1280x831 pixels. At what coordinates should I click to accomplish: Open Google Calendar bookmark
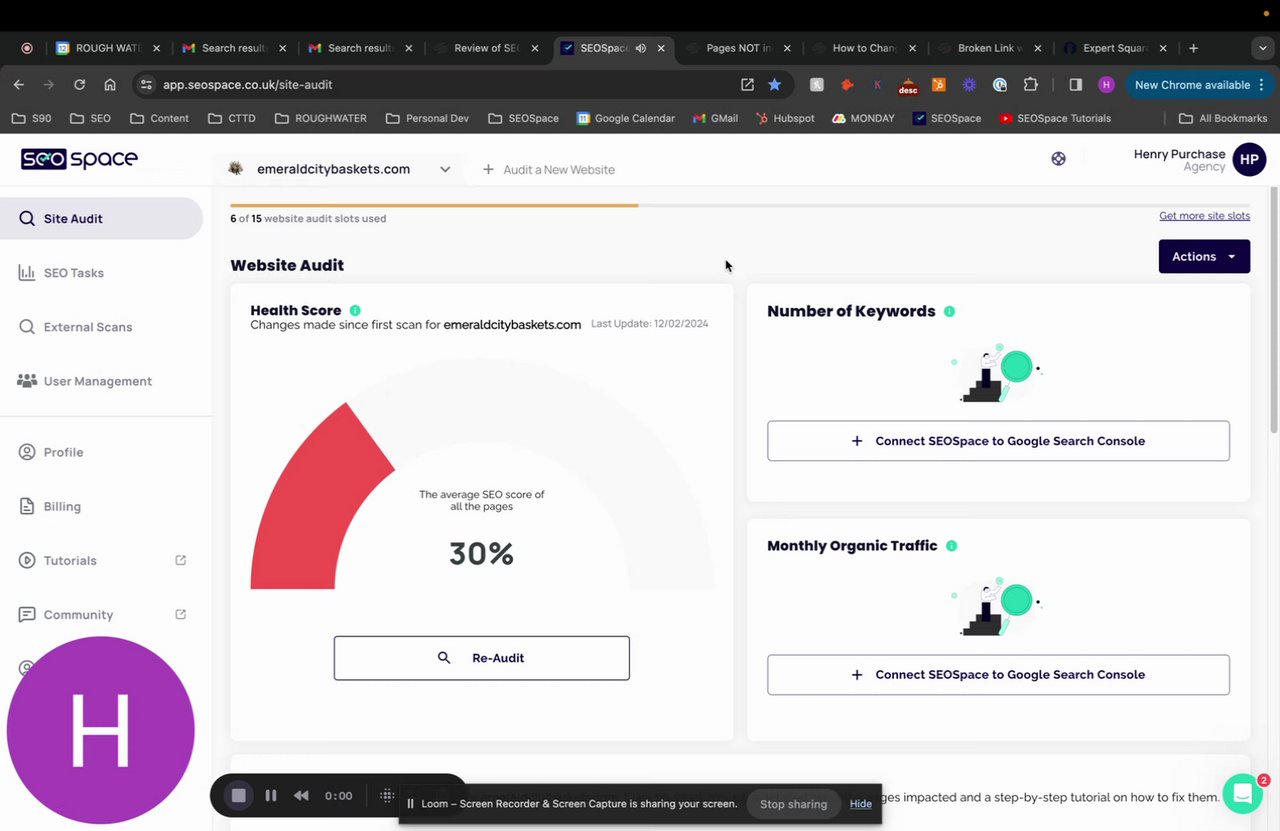pos(626,118)
